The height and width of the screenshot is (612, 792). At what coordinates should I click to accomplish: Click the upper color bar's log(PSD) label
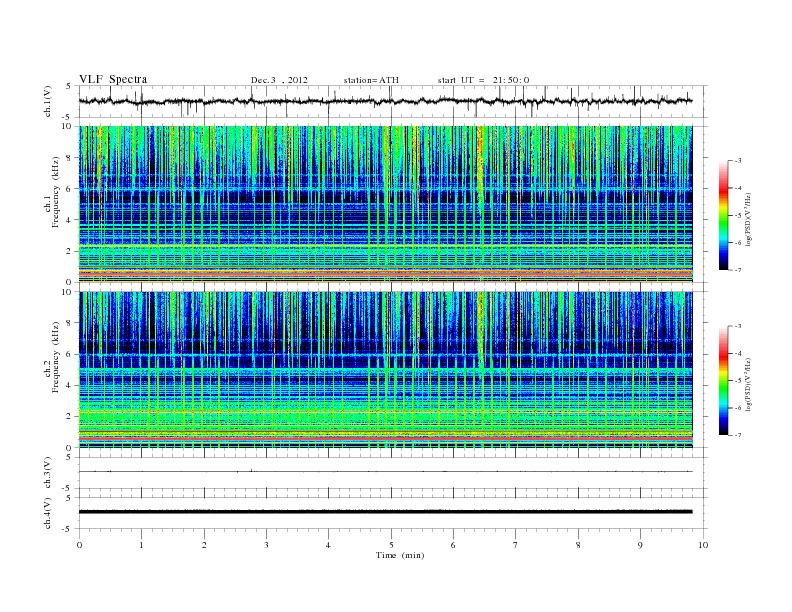(x=749, y=220)
